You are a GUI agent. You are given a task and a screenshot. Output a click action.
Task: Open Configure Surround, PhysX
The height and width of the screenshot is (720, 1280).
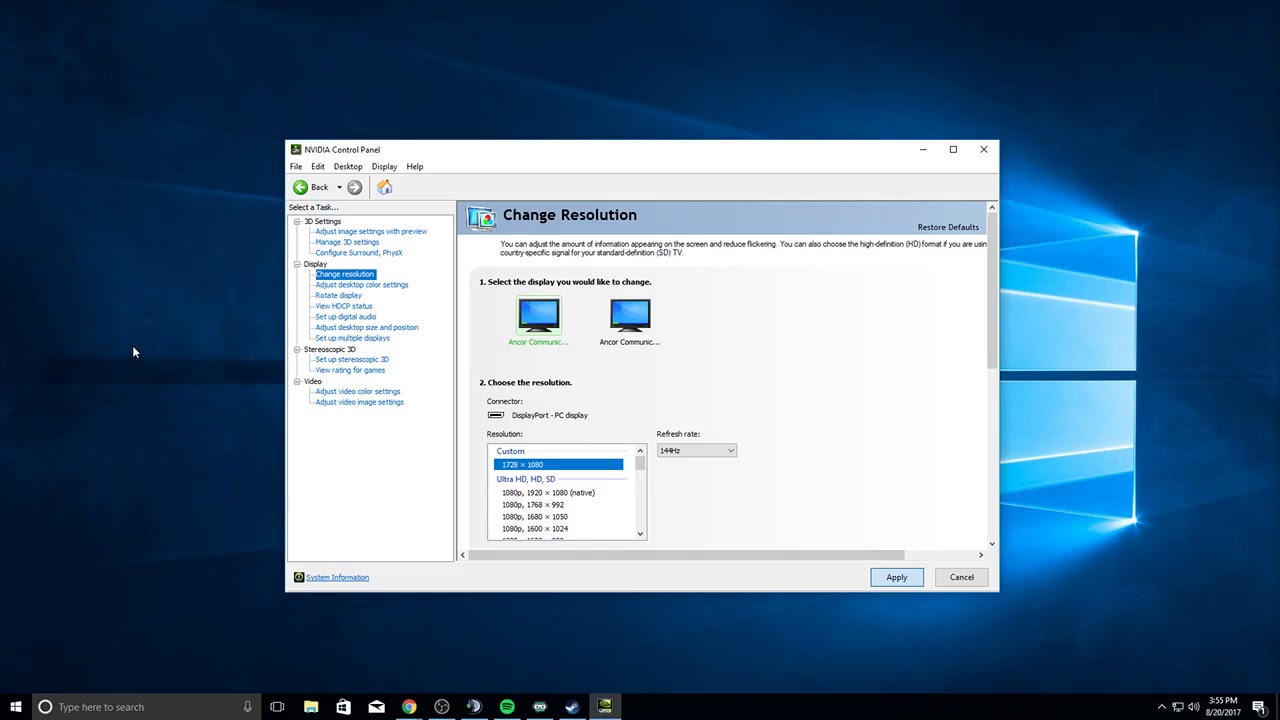359,253
